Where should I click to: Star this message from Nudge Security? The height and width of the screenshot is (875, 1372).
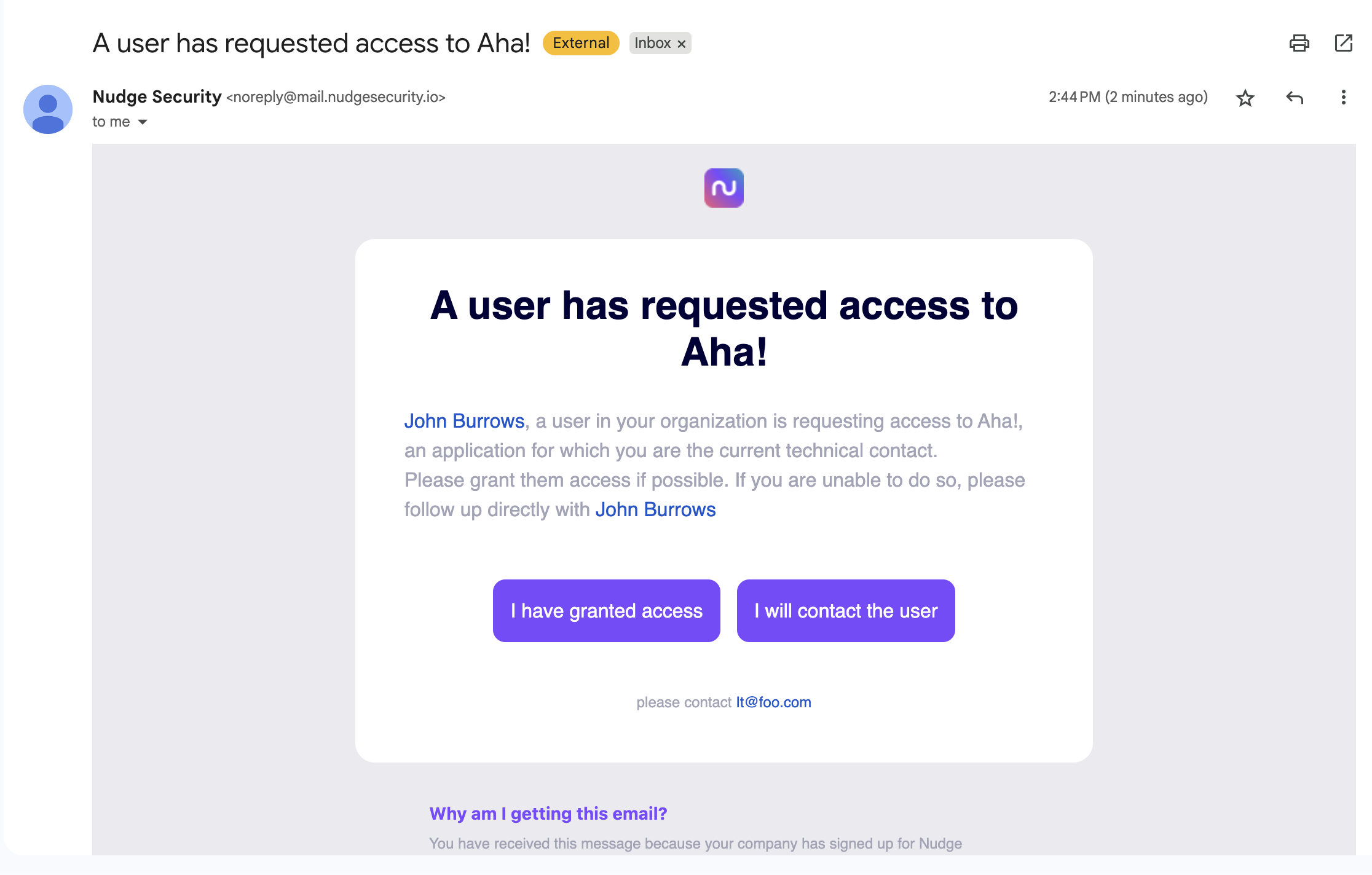pos(1245,98)
